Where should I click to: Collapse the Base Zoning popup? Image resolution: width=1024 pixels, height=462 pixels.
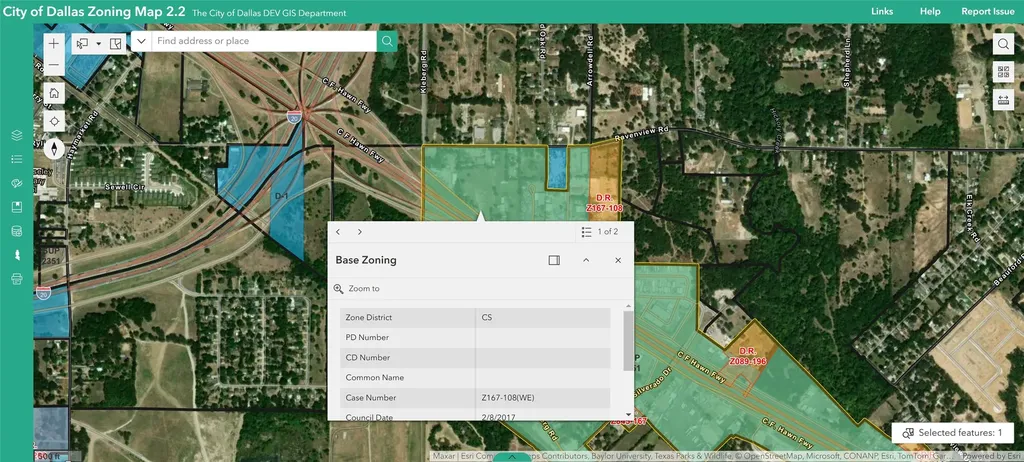pos(586,260)
